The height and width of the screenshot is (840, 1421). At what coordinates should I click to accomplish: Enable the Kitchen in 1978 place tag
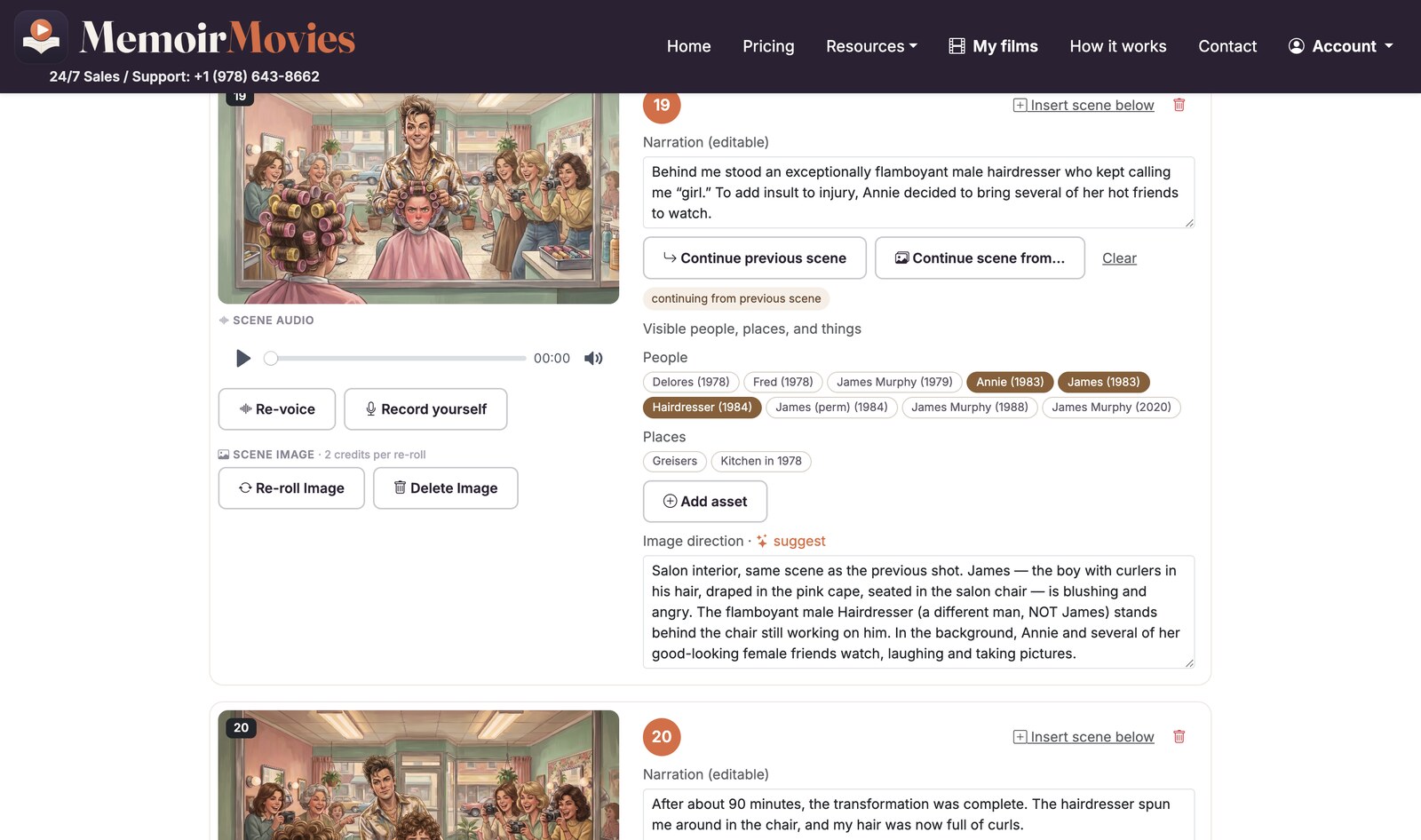(761, 461)
